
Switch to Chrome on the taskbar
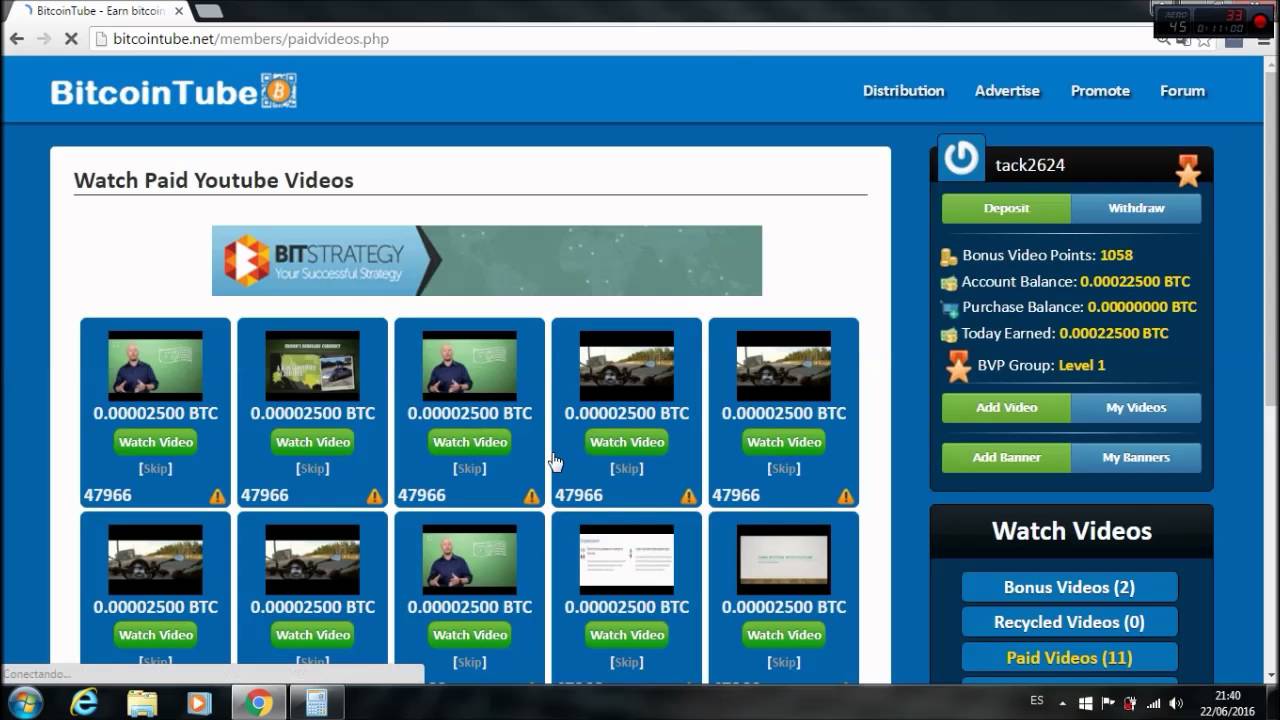[259, 703]
